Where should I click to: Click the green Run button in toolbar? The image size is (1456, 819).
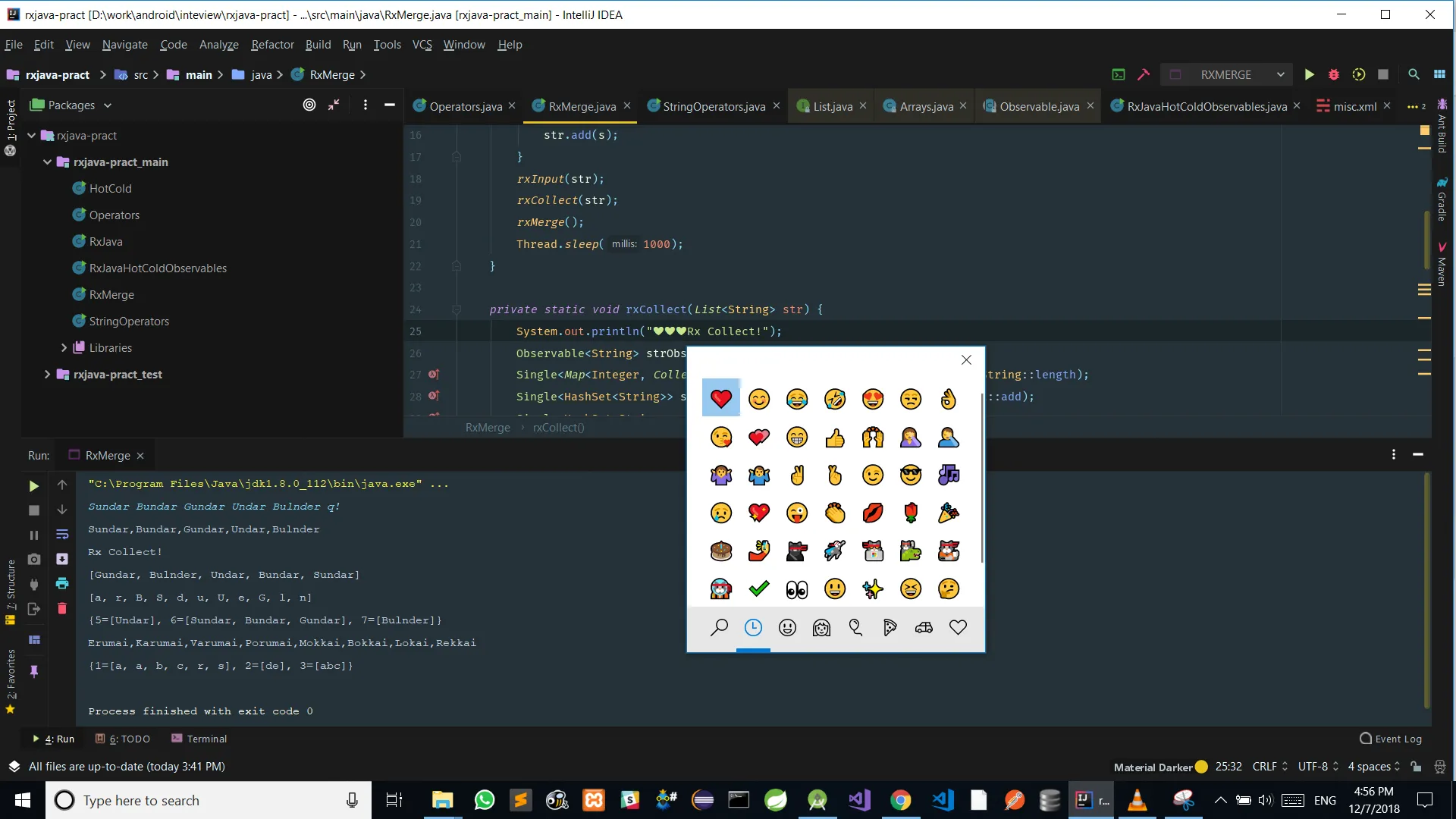pyautogui.click(x=1309, y=74)
